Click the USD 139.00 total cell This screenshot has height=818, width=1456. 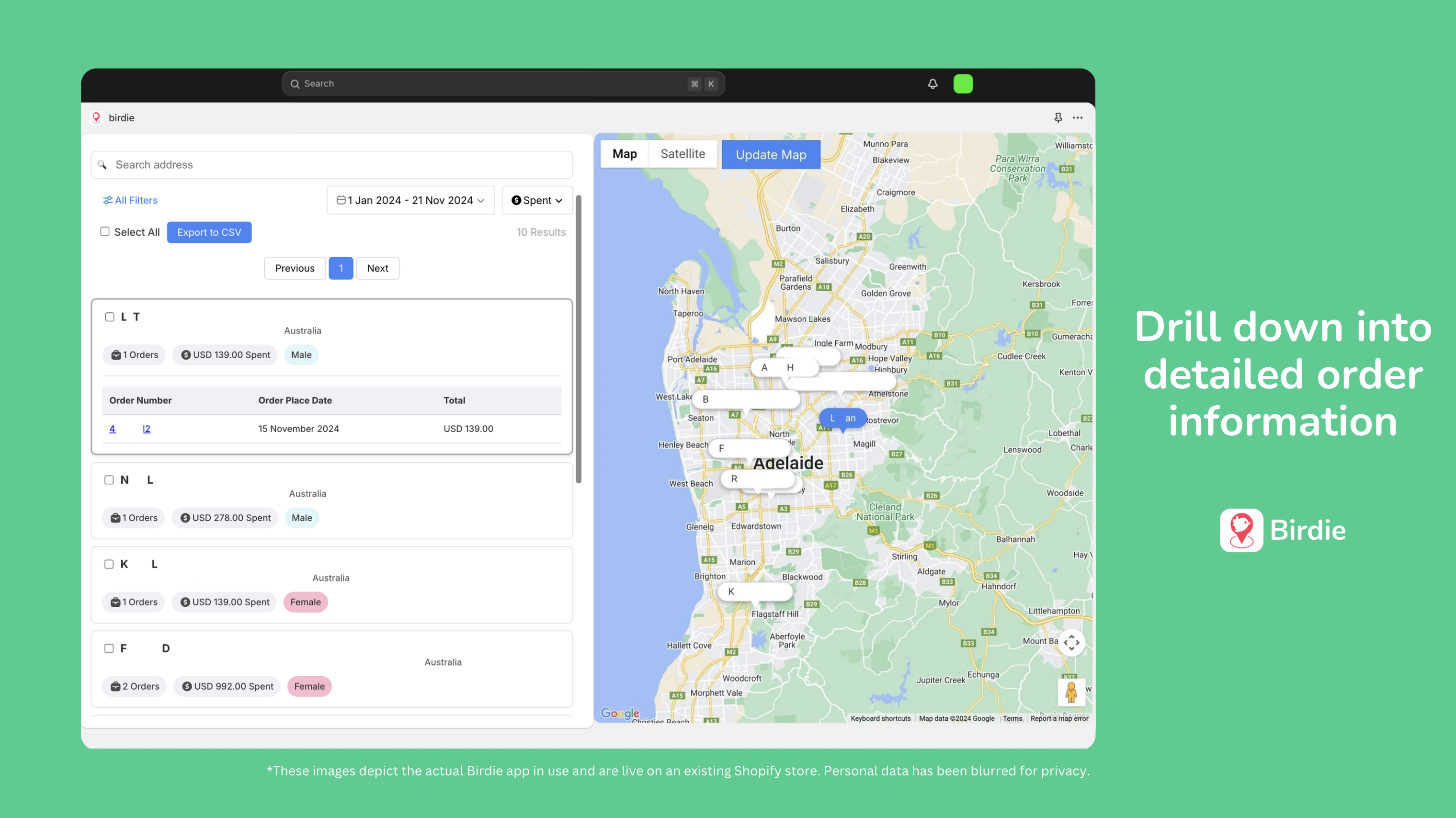[x=468, y=429]
